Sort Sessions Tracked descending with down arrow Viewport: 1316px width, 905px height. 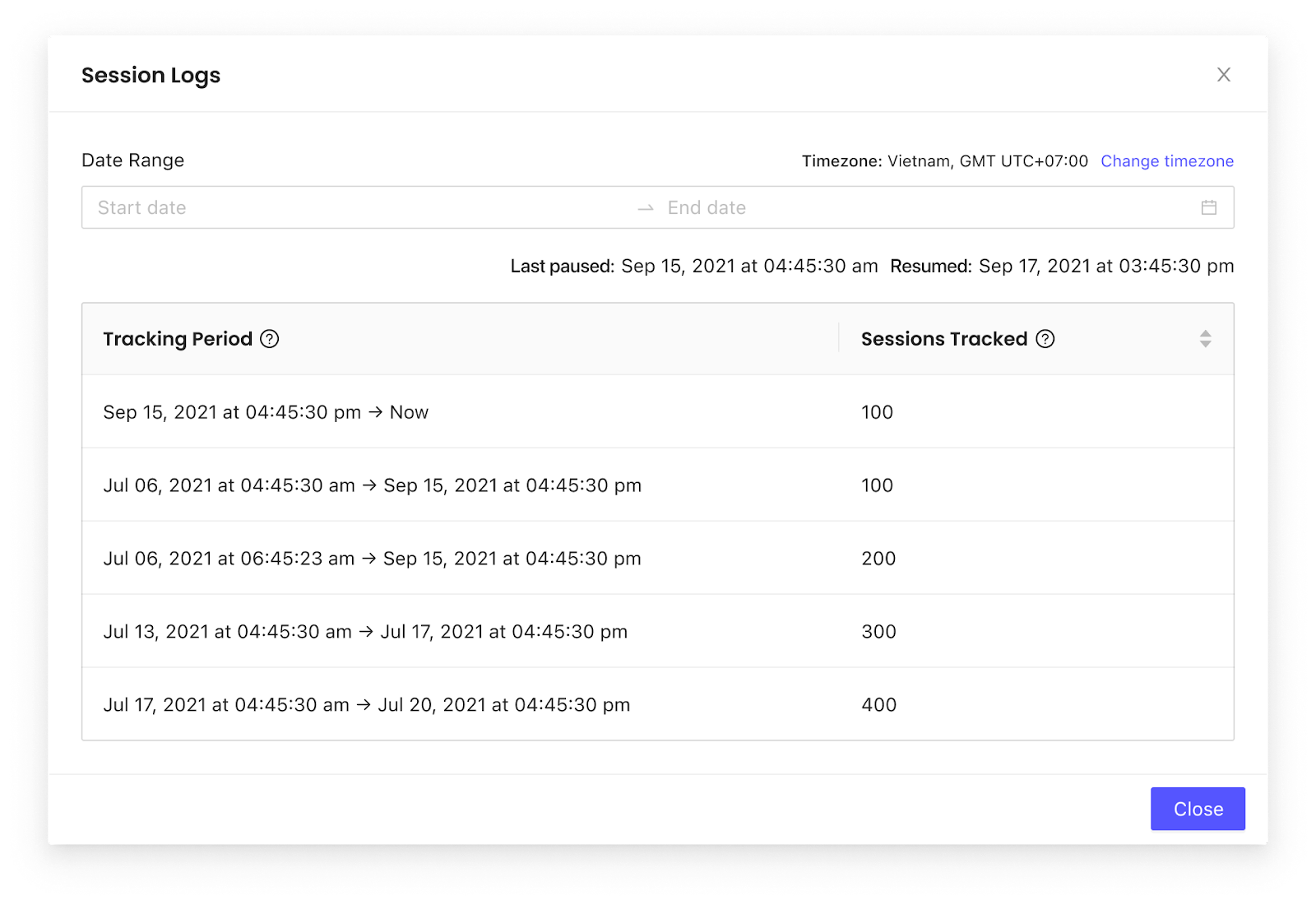pos(1206,344)
